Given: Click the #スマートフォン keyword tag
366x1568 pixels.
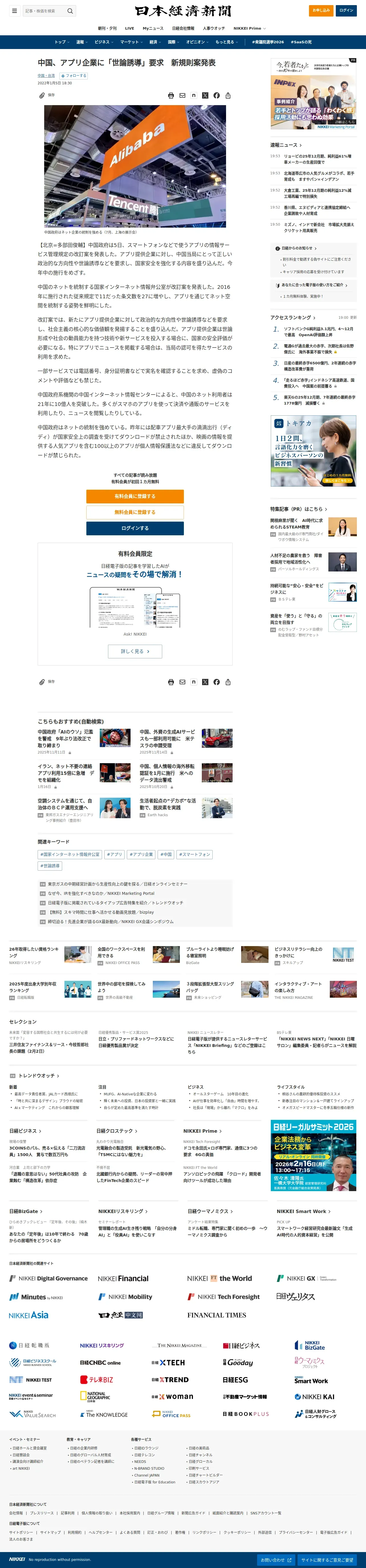Looking at the screenshot, I should [x=194, y=855].
